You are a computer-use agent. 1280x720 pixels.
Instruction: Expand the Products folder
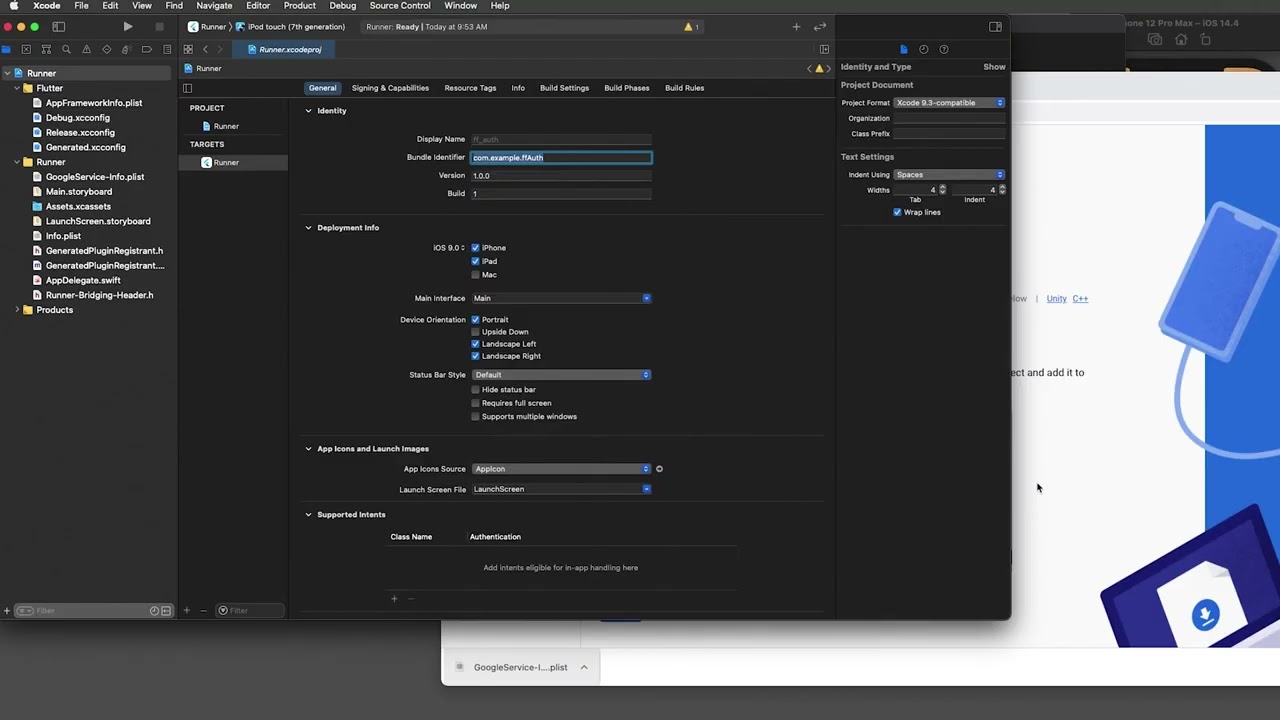click(17, 310)
